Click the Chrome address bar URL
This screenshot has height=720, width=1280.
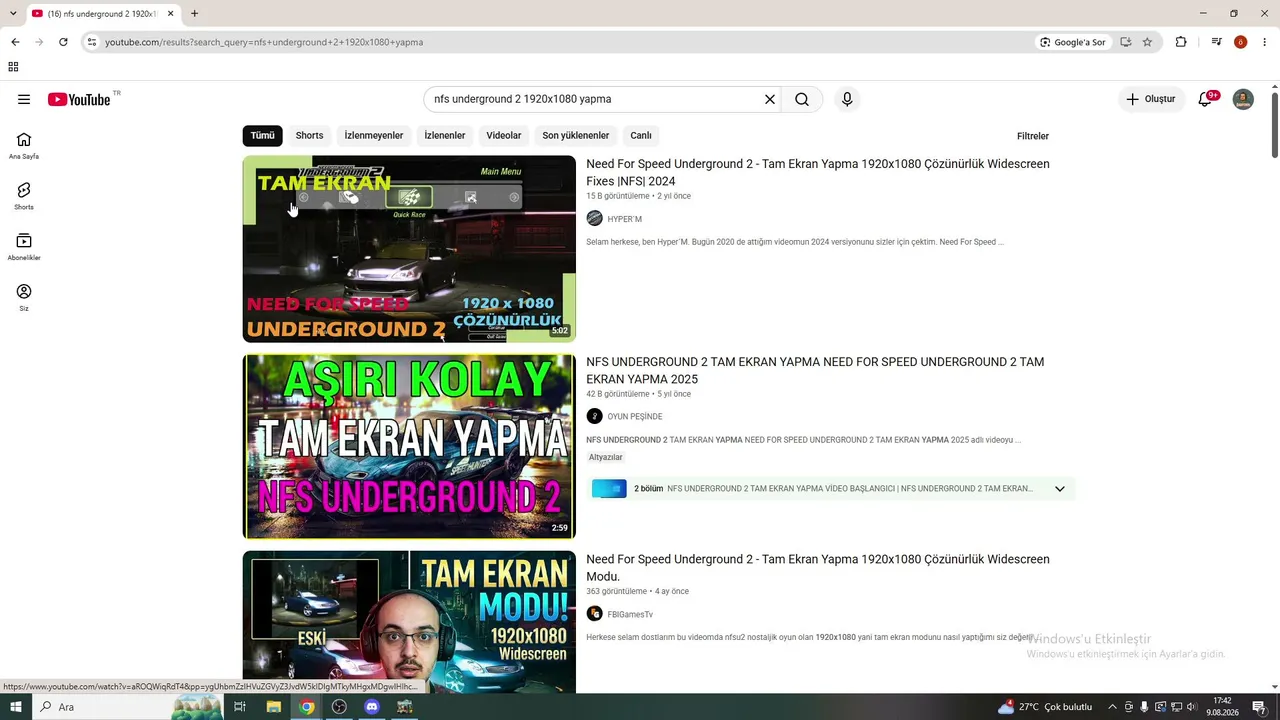click(264, 42)
